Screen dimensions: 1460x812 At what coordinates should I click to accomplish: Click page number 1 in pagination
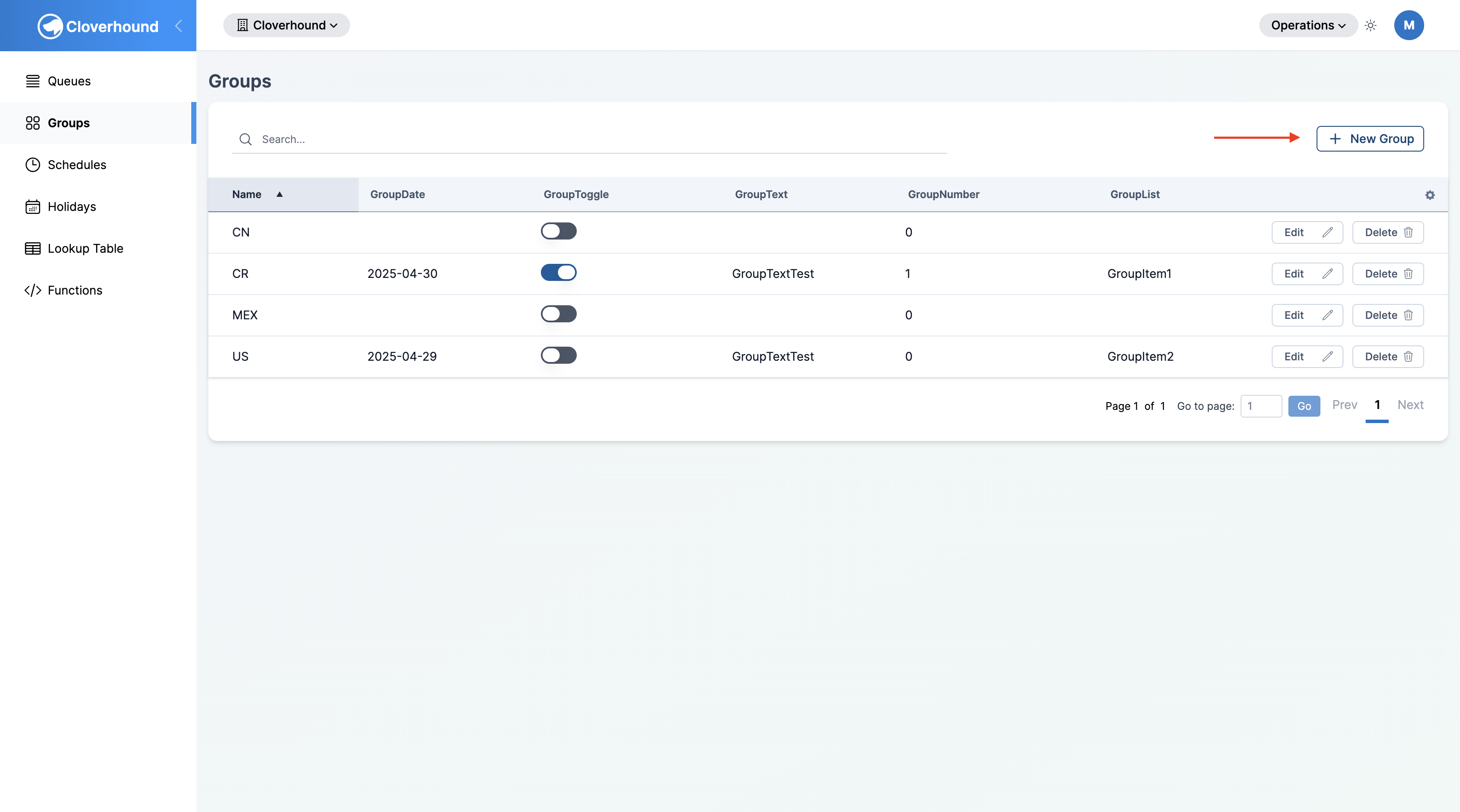(1377, 405)
